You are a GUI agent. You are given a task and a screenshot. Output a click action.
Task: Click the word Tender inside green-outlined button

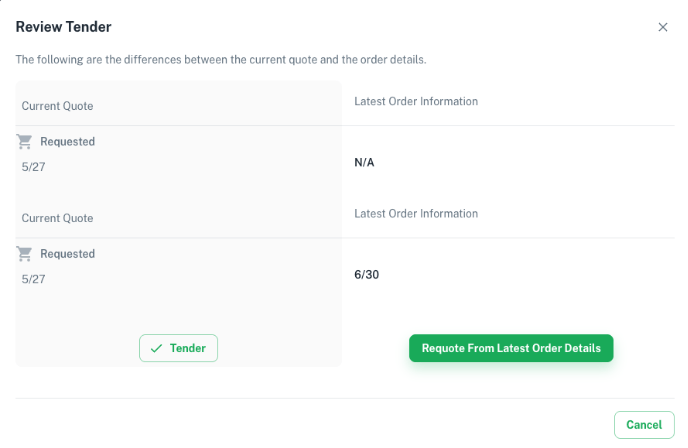[188, 348]
